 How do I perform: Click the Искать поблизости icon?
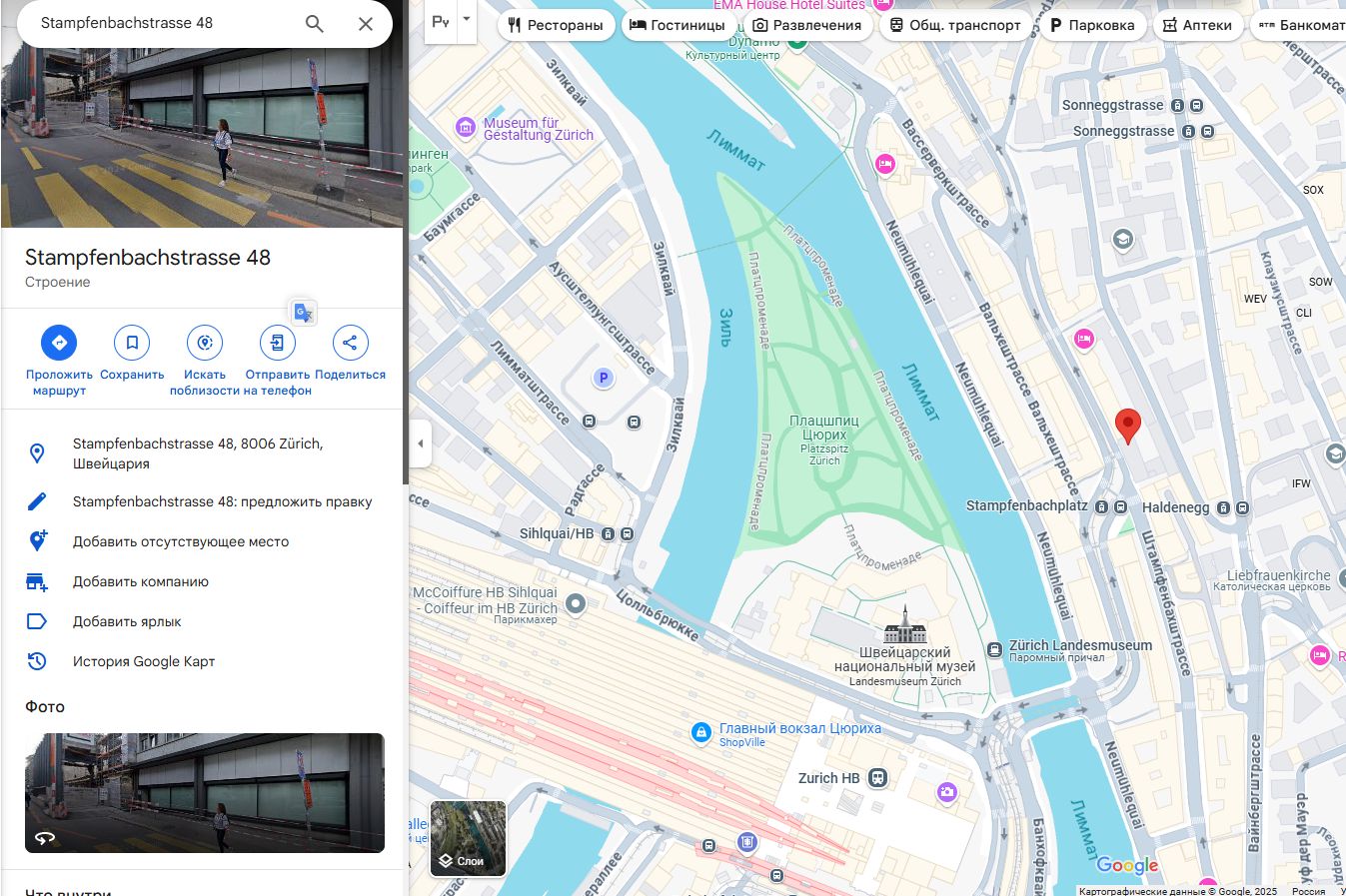coord(205,343)
